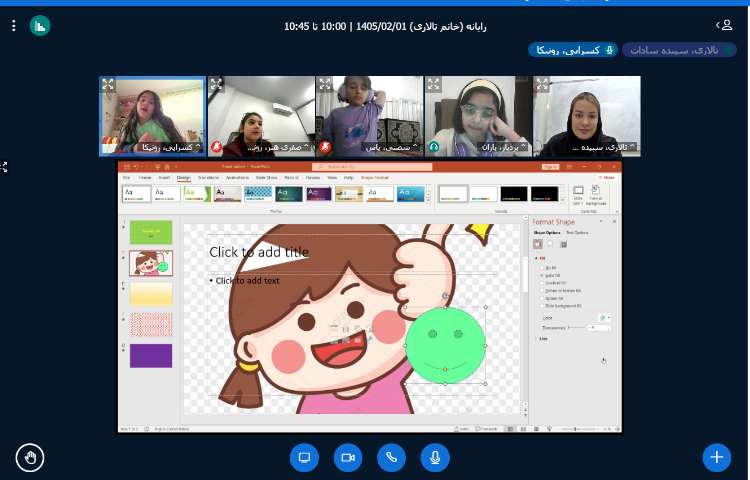The image size is (750, 480).
Task: Fullscreen the یزدیار، باران webcam tile
Action: click(x=433, y=85)
